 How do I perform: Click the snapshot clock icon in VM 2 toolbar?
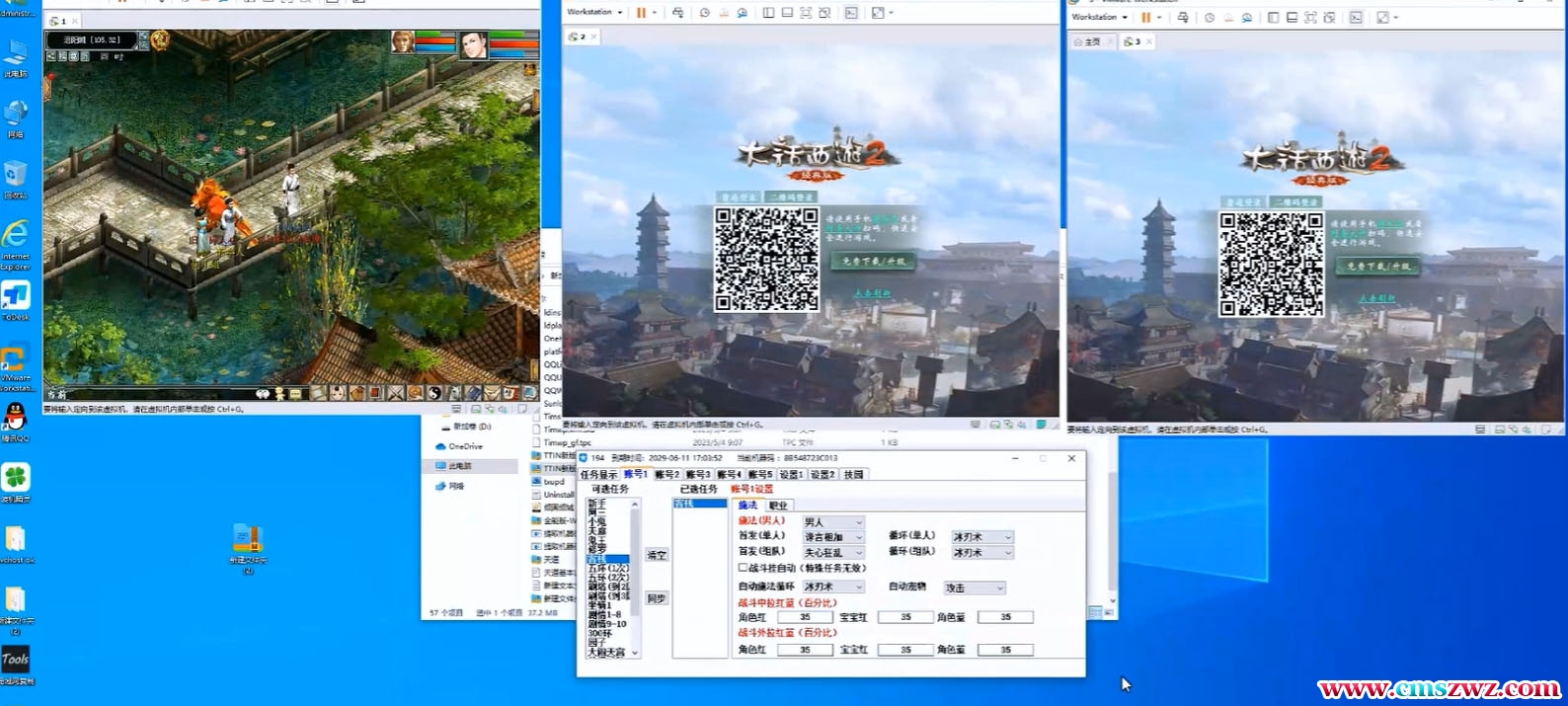click(704, 13)
